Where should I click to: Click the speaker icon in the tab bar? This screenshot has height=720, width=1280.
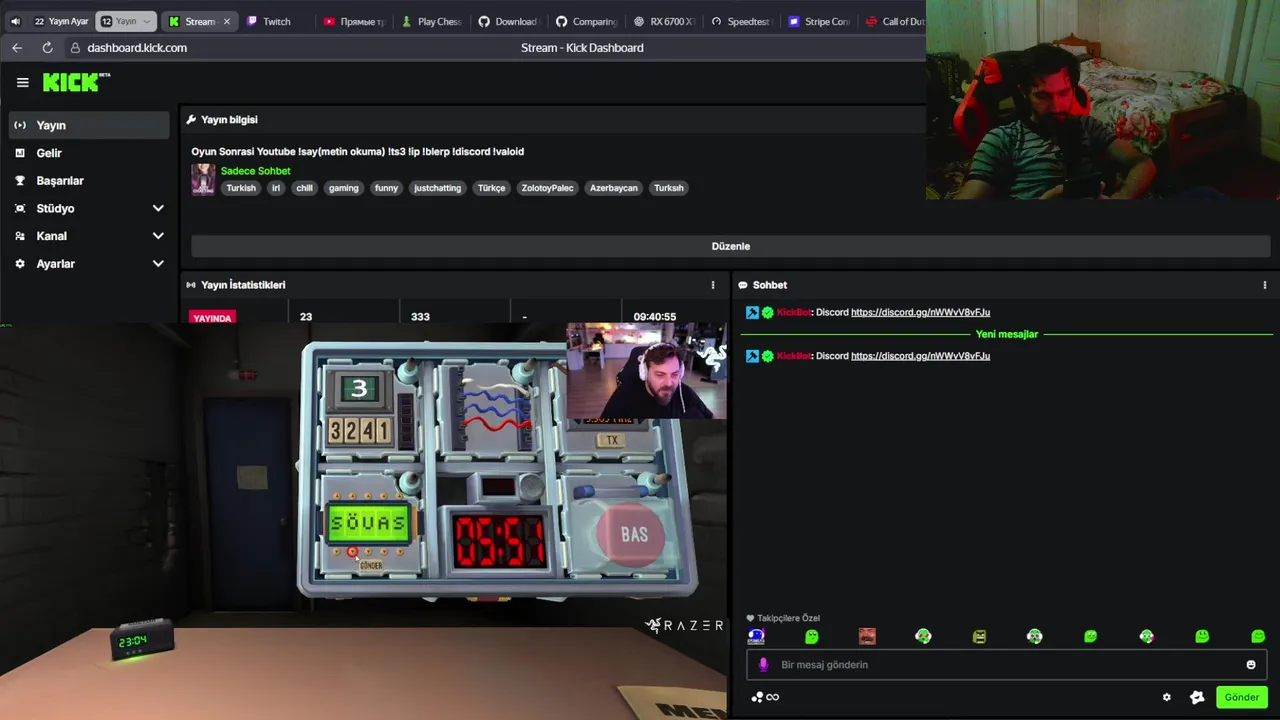[15, 21]
